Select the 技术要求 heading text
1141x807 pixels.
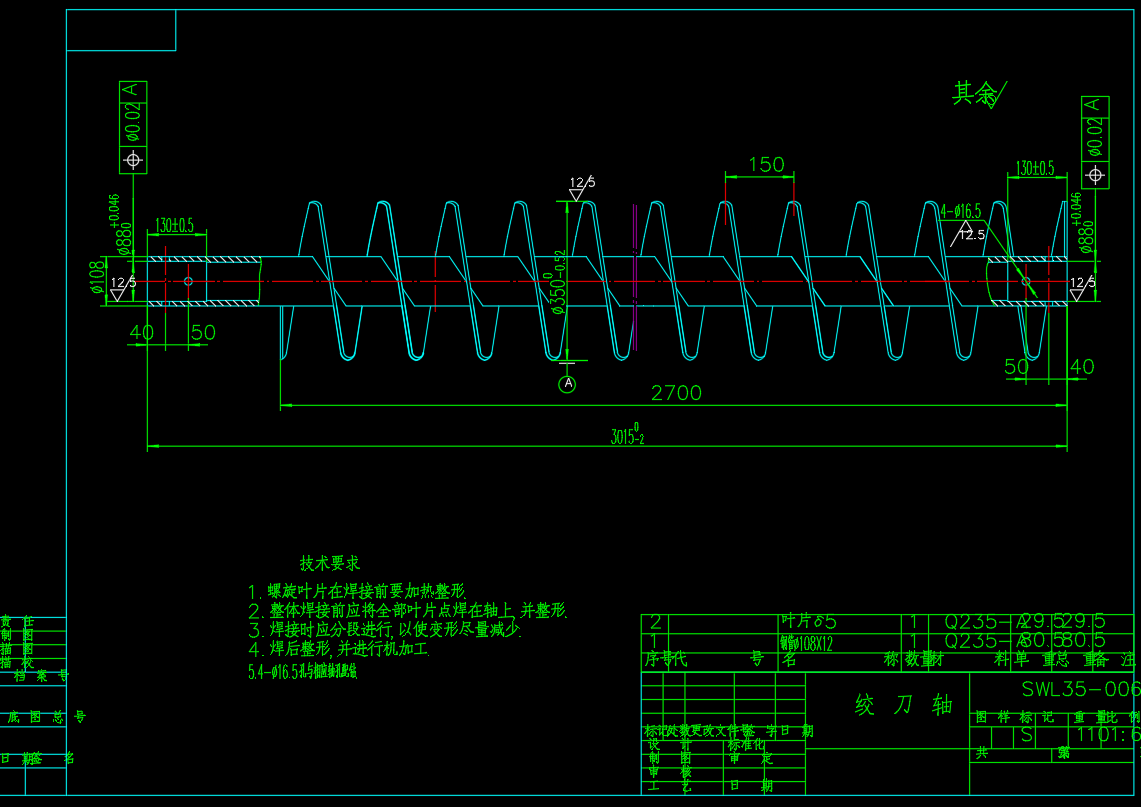[330, 564]
